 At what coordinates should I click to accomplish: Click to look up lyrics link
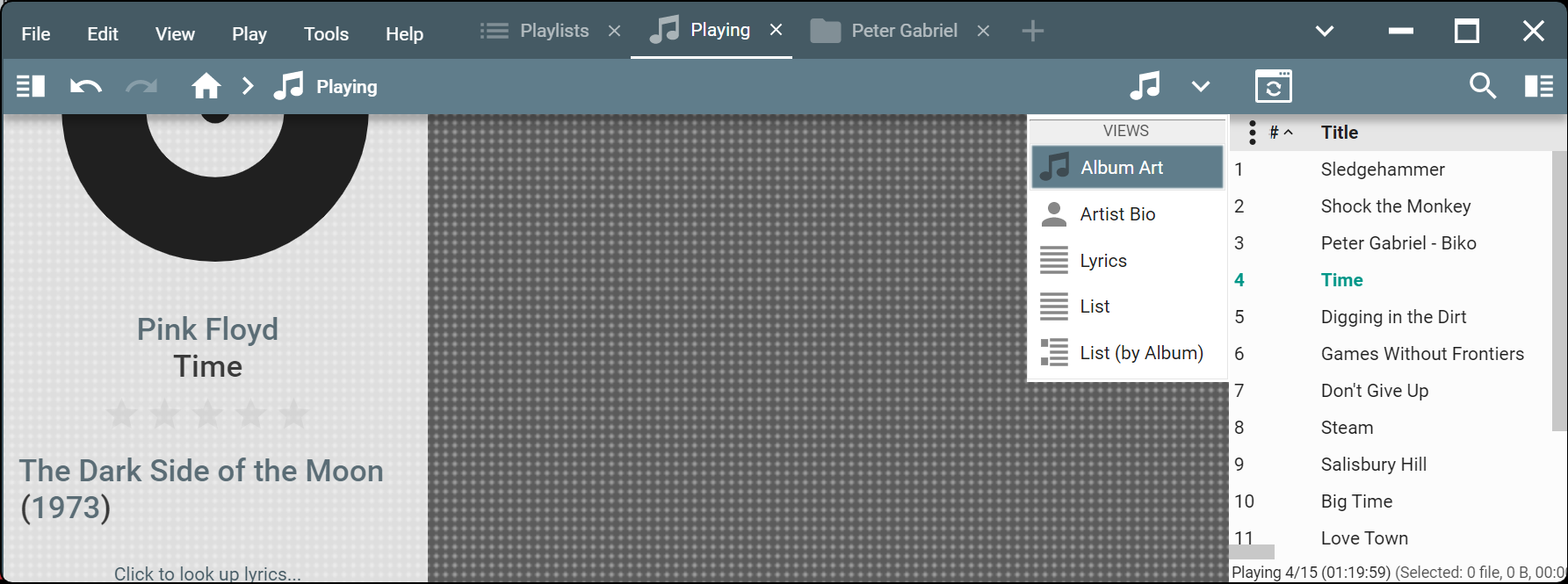(x=207, y=573)
